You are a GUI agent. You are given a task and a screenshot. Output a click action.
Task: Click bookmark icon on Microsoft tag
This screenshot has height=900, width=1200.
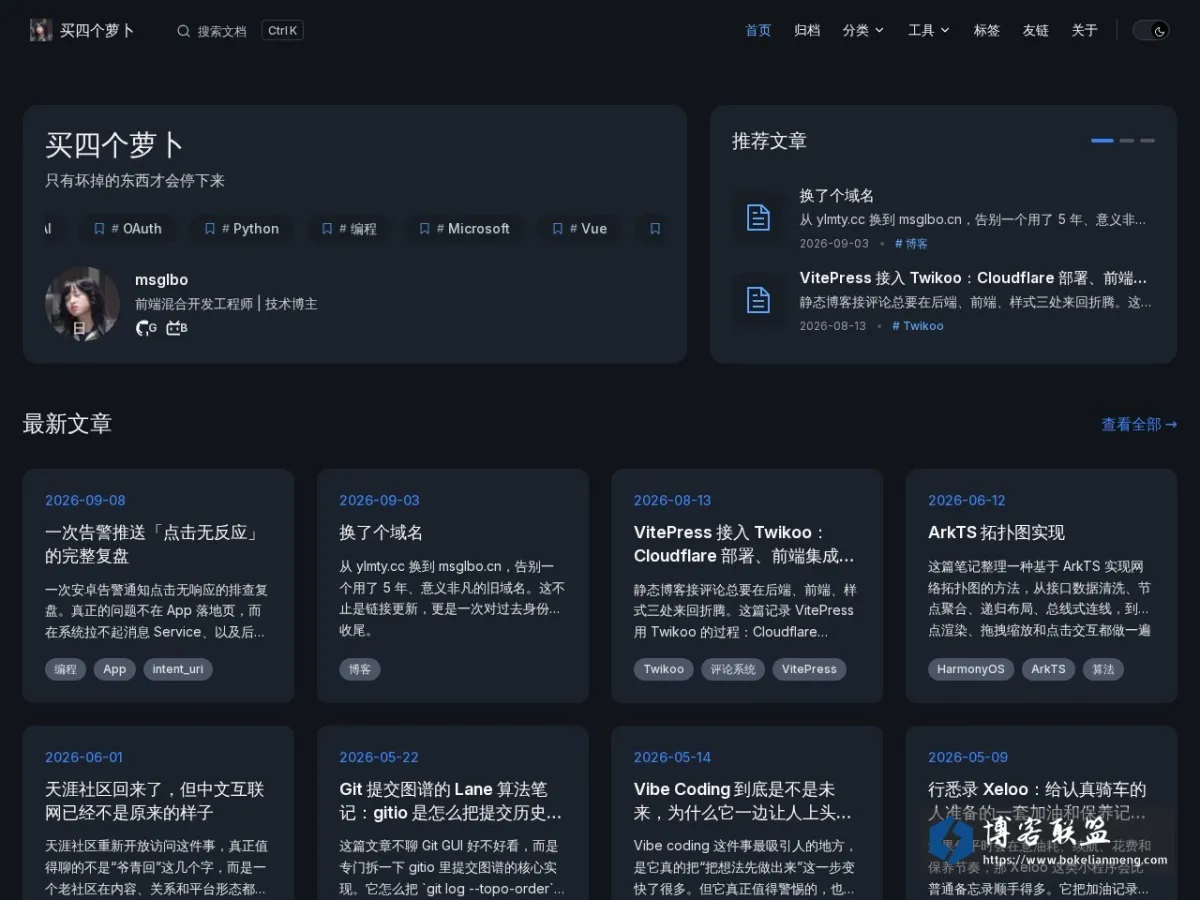point(424,229)
